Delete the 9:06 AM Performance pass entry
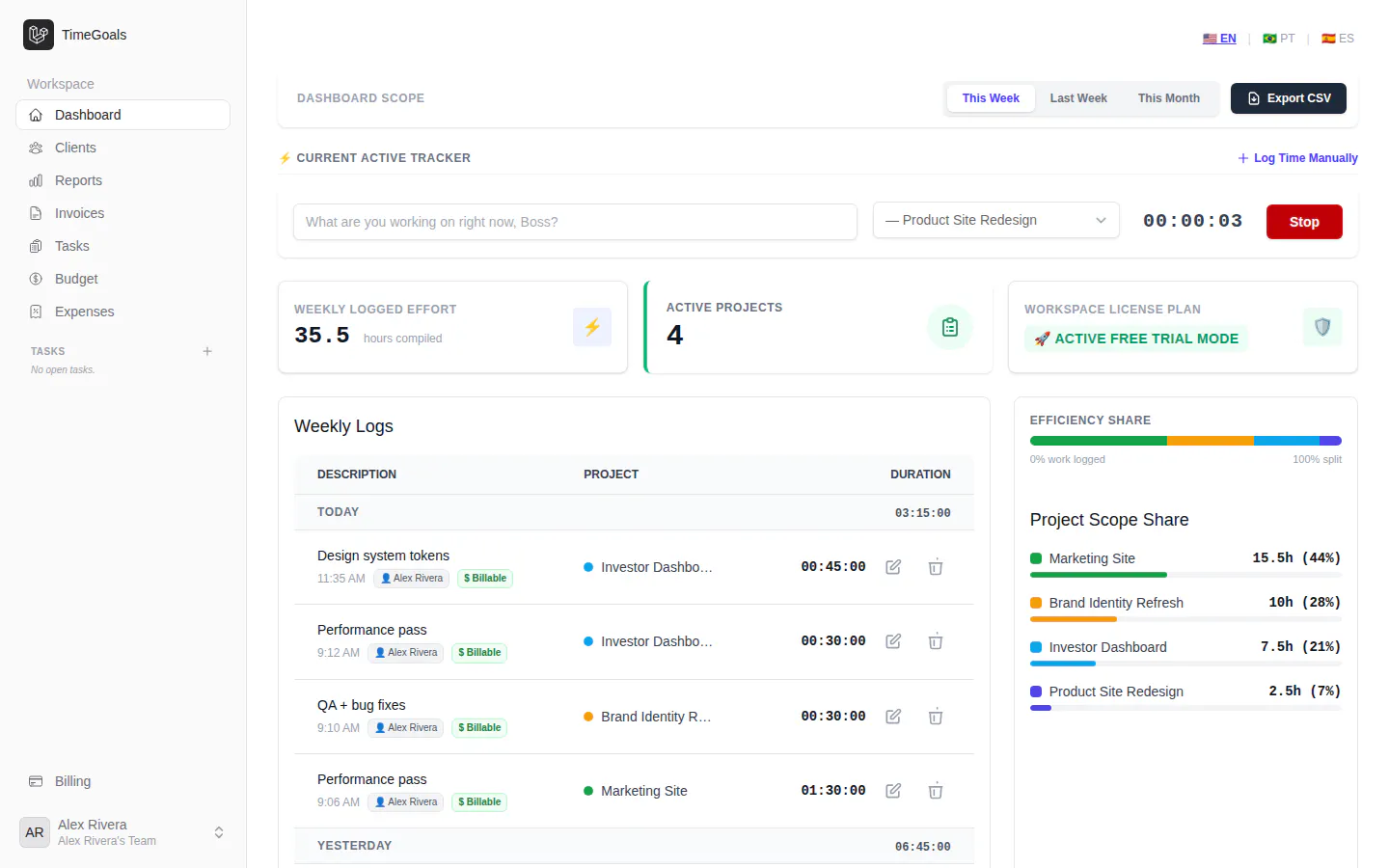Image resolution: width=1389 pixels, height=868 pixels. click(936, 791)
